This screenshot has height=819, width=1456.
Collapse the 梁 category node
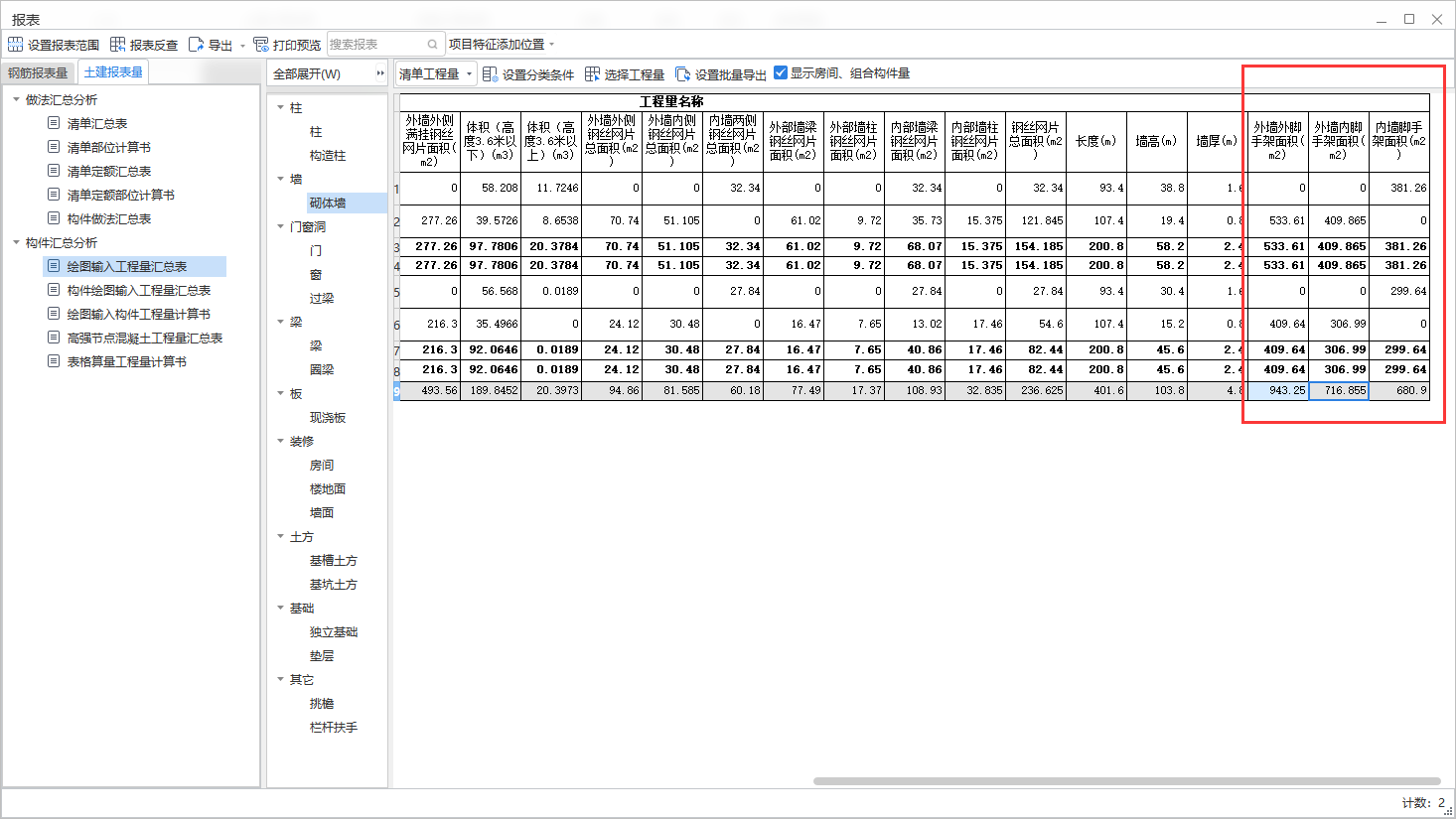[280, 322]
